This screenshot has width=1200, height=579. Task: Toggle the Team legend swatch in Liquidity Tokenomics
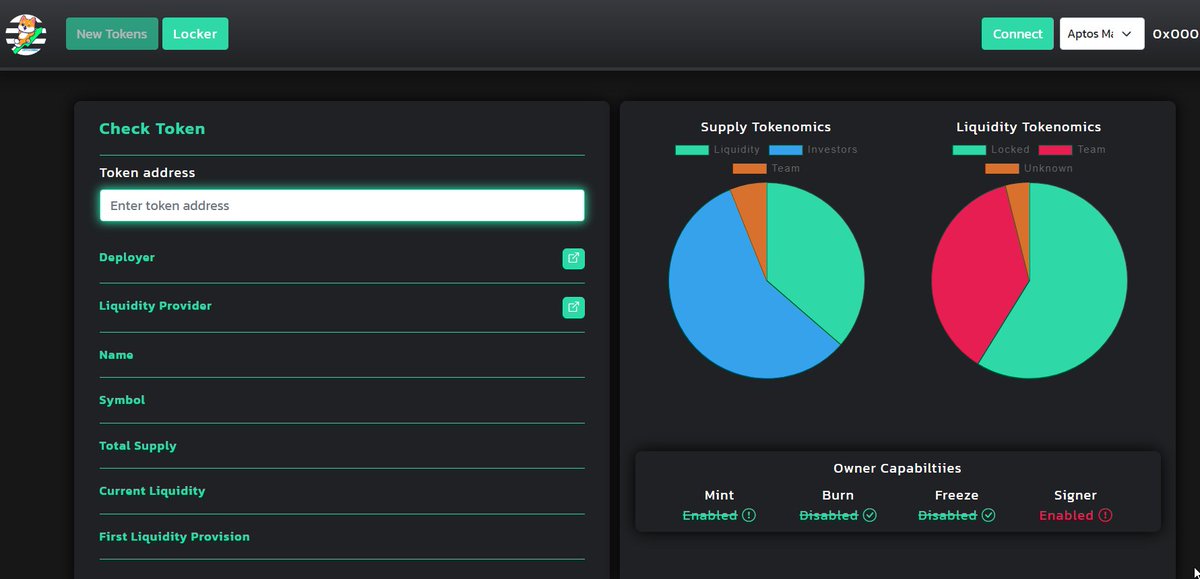[1056, 150]
